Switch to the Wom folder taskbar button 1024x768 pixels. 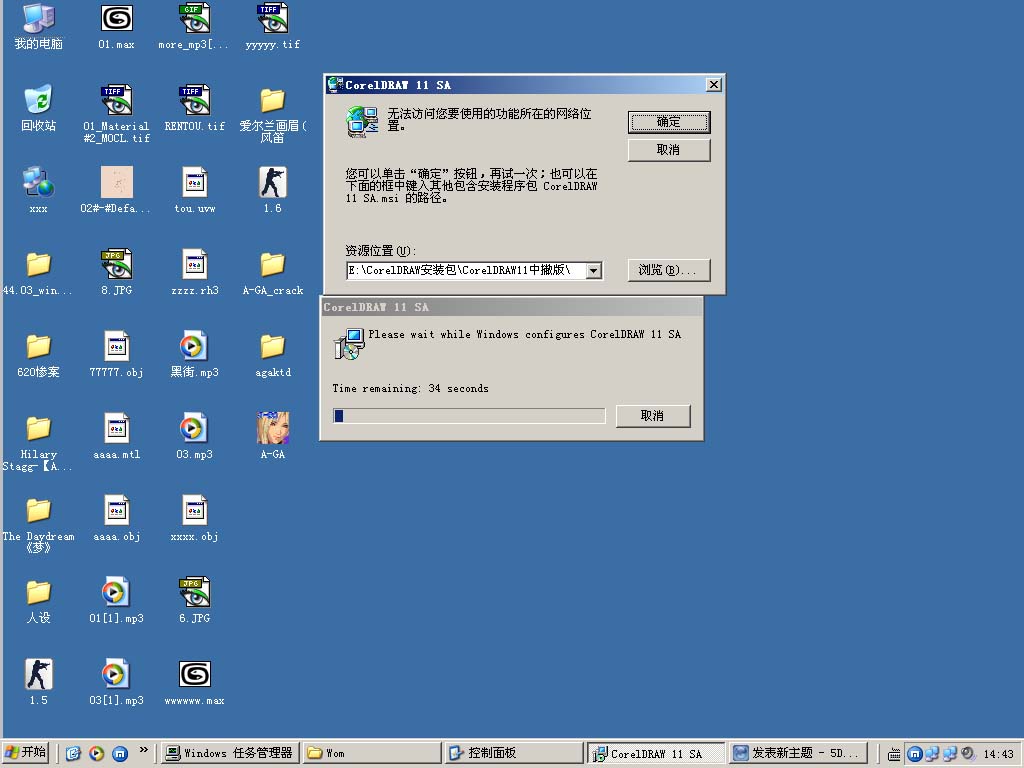coord(372,754)
